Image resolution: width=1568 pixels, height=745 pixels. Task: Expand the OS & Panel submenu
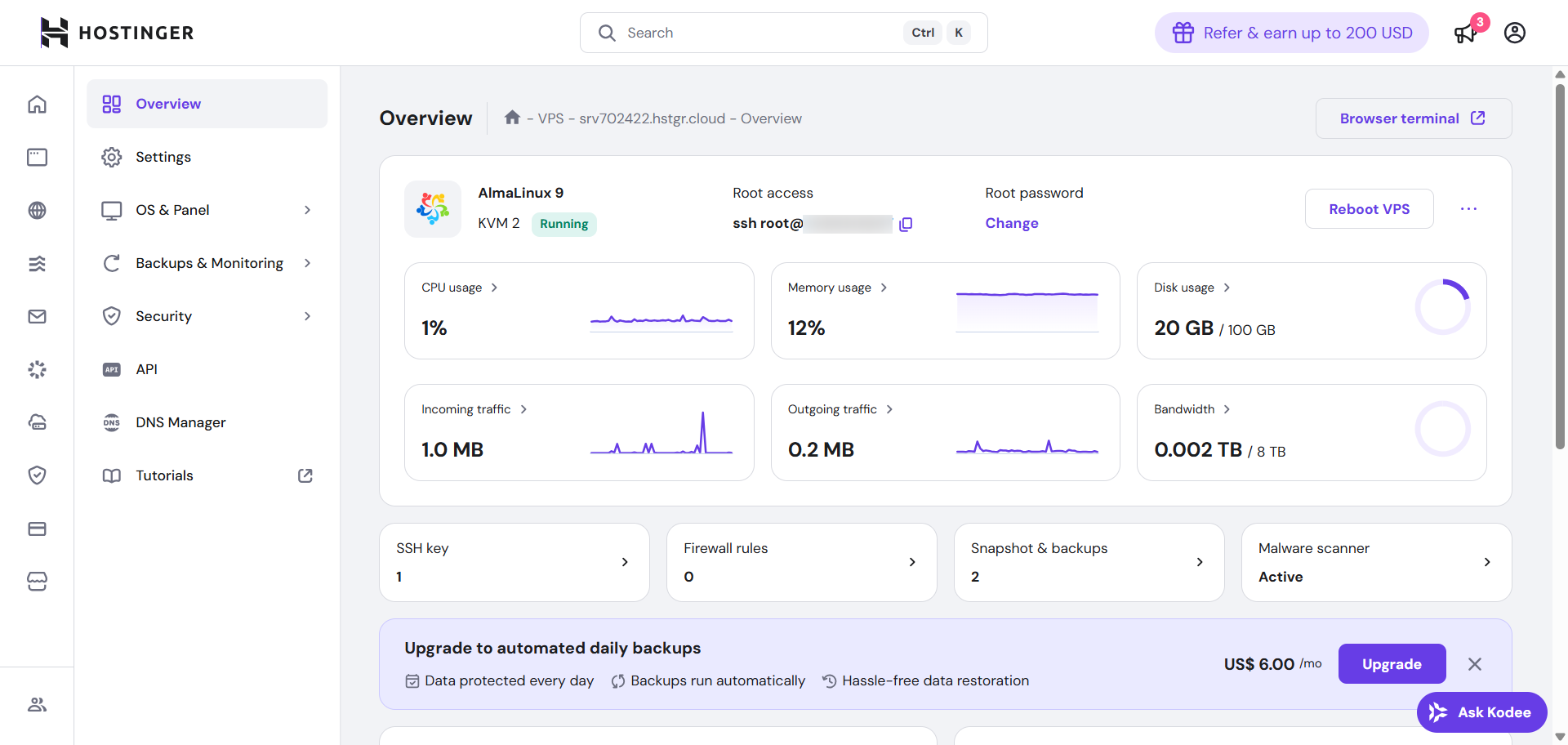point(307,210)
